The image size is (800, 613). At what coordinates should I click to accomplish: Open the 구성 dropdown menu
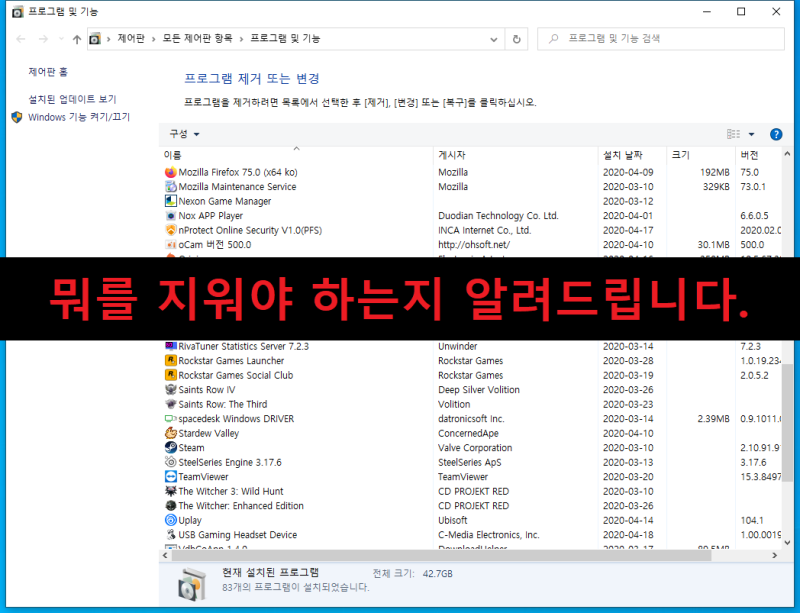(185, 134)
